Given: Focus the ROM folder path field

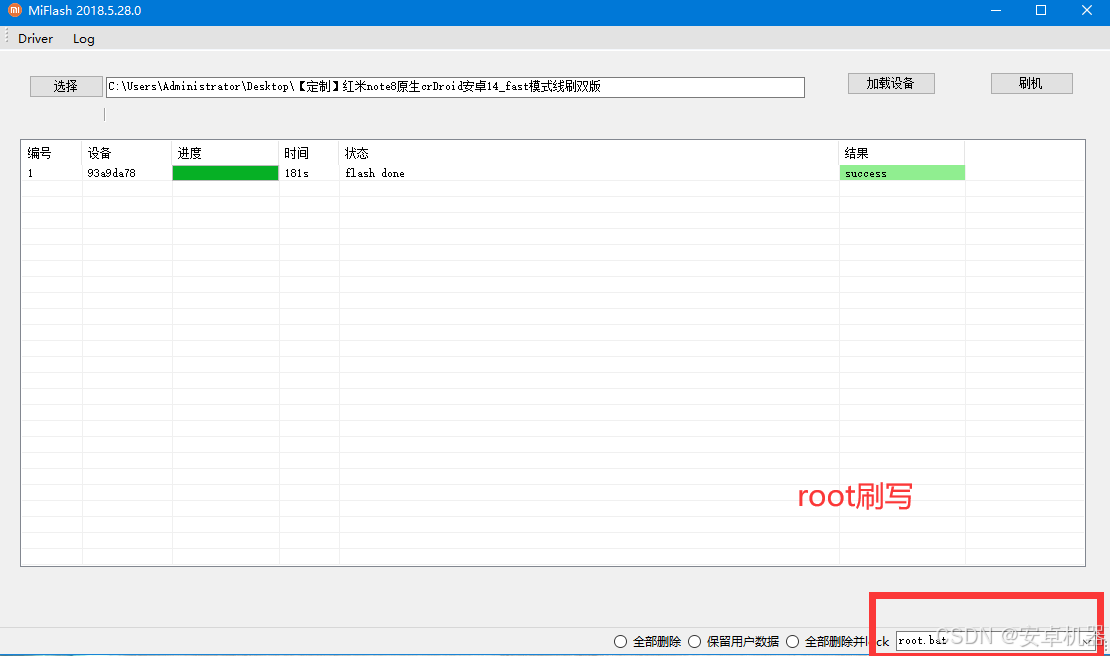Looking at the screenshot, I should tap(454, 87).
